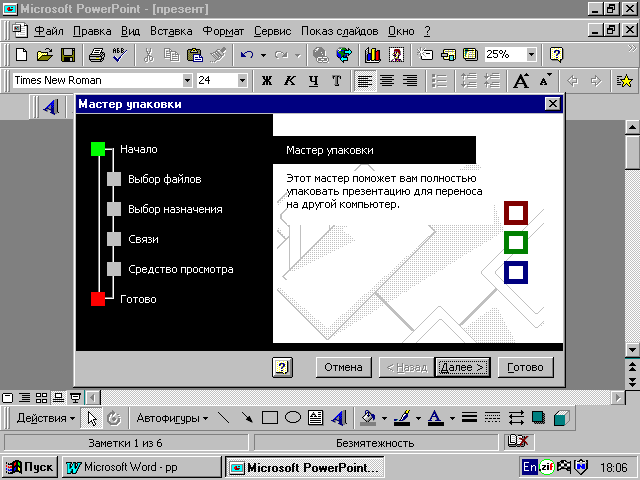The width and height of the screenshot is (640, 480).
Task: Open a file with the folder icon
Action: click(x=44, y=54)
